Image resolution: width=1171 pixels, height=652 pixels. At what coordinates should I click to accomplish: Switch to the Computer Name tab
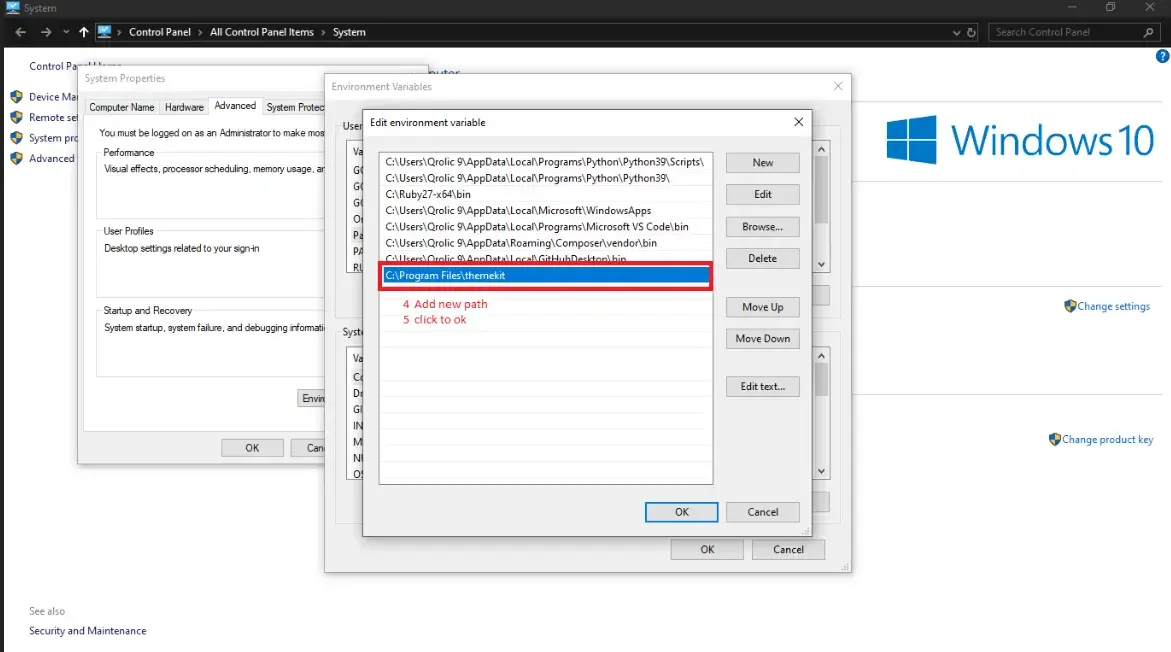122,107
